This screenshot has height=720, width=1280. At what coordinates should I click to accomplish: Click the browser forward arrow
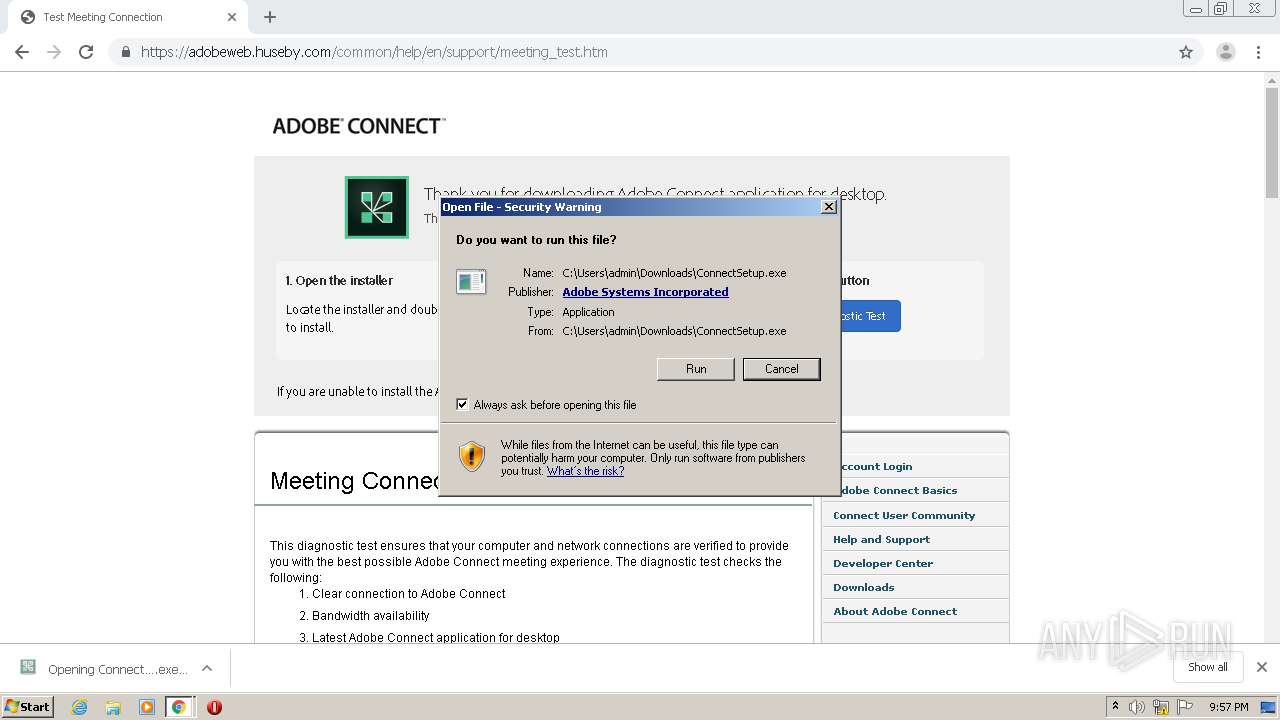[54, 52]
